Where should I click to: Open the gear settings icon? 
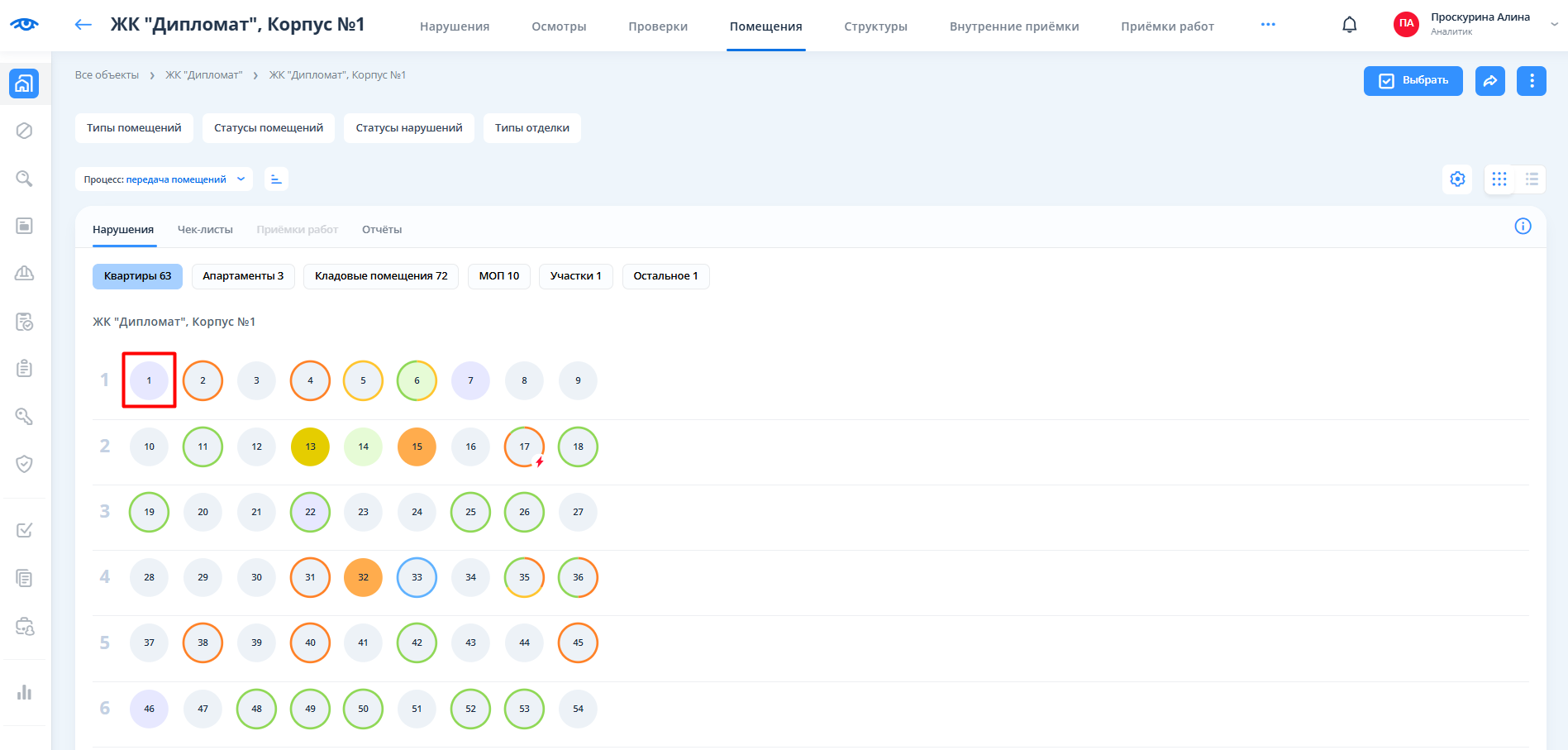click(x=1457, y=179)
